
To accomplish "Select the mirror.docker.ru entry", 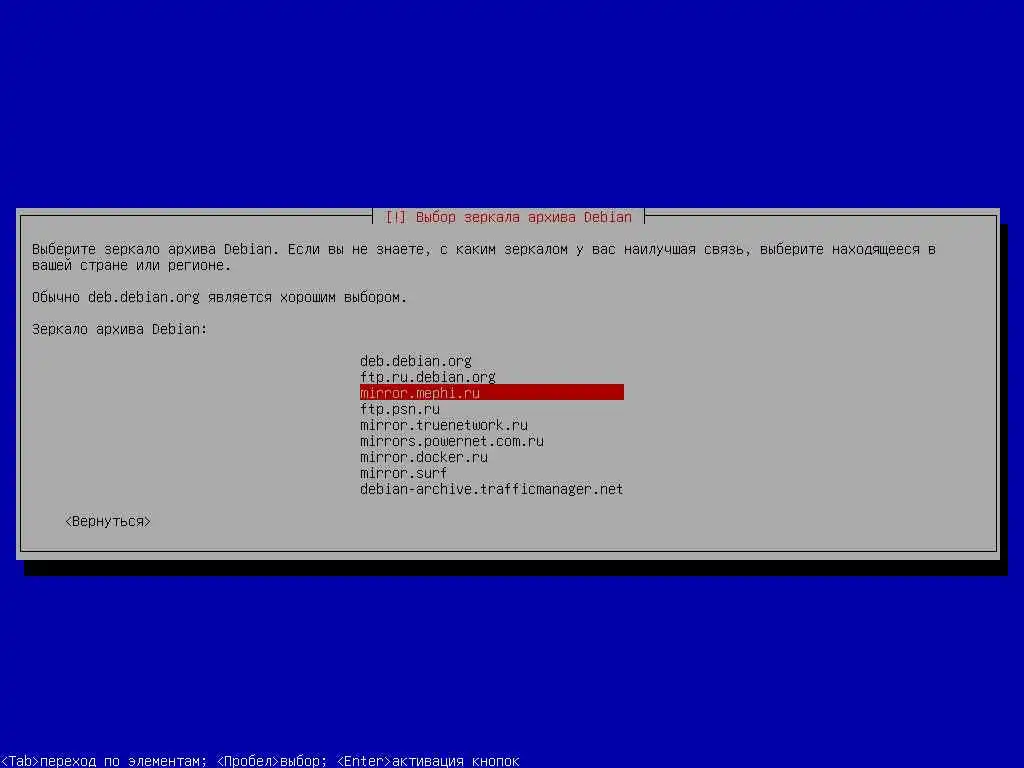I will click(x=492, y=456).
